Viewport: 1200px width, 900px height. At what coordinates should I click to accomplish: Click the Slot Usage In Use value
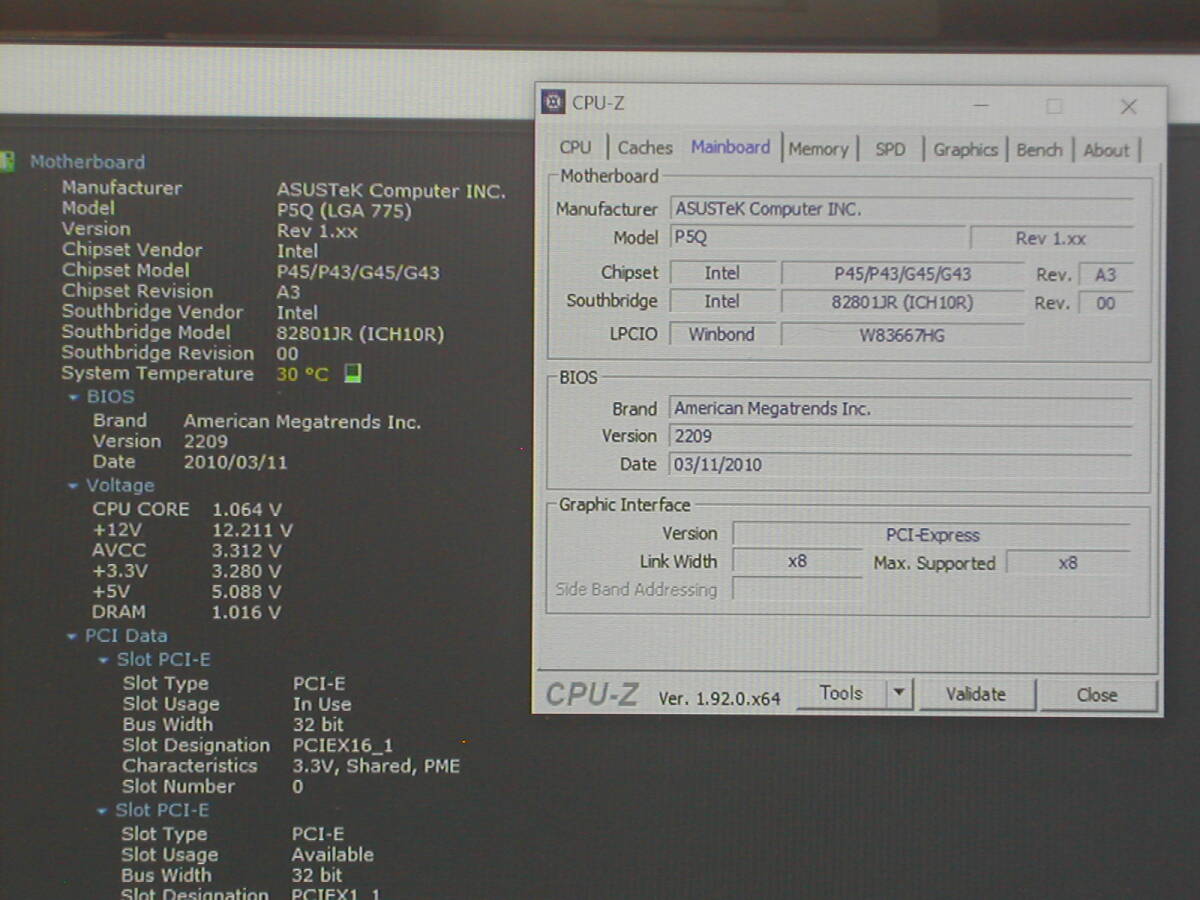[x=322, y=705]
